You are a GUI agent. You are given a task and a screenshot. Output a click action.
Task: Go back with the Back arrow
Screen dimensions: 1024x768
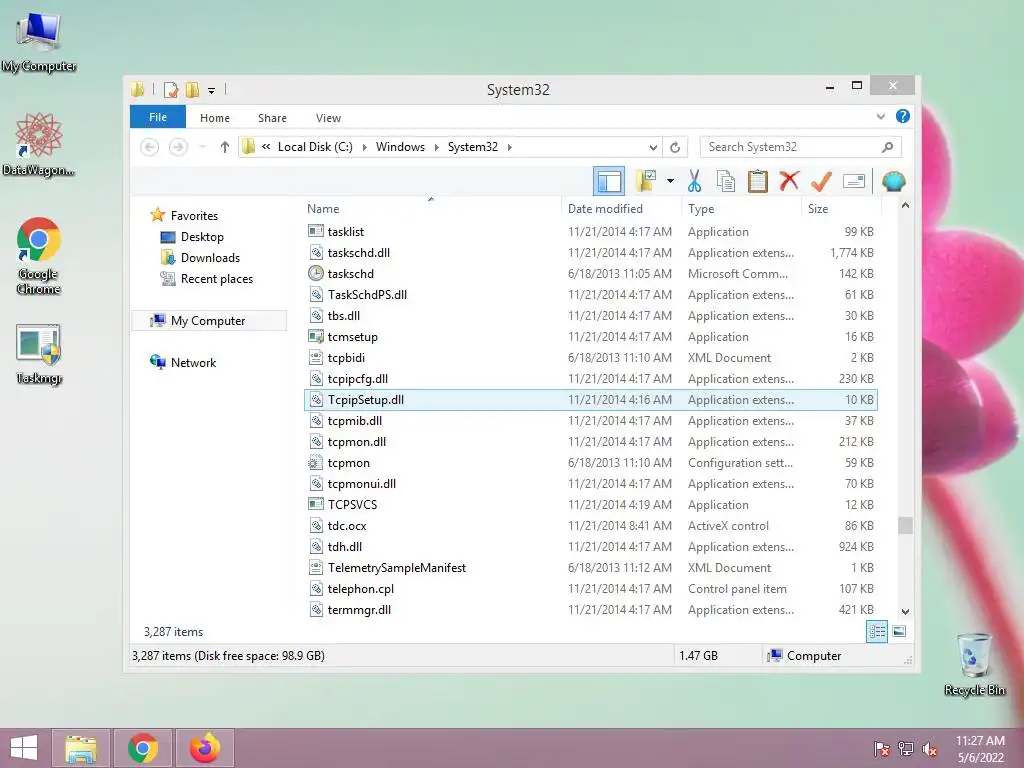(x=150, y=147)
